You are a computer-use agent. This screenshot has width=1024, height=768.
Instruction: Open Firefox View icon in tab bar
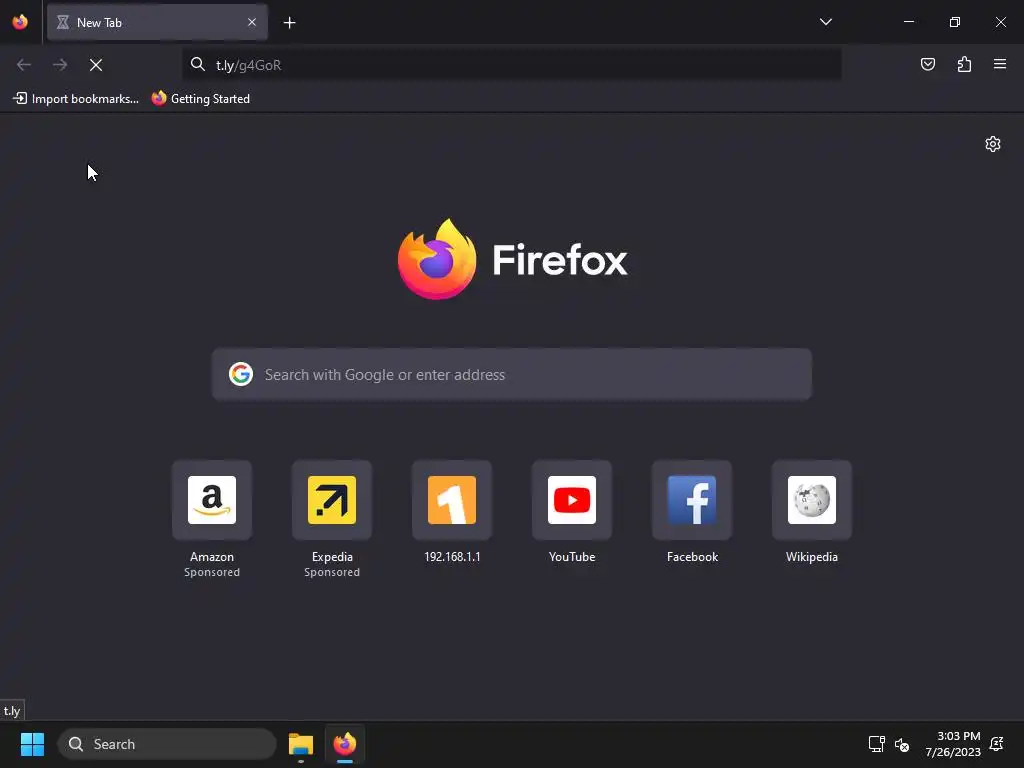pyautogui.click(x=20, y=22)
